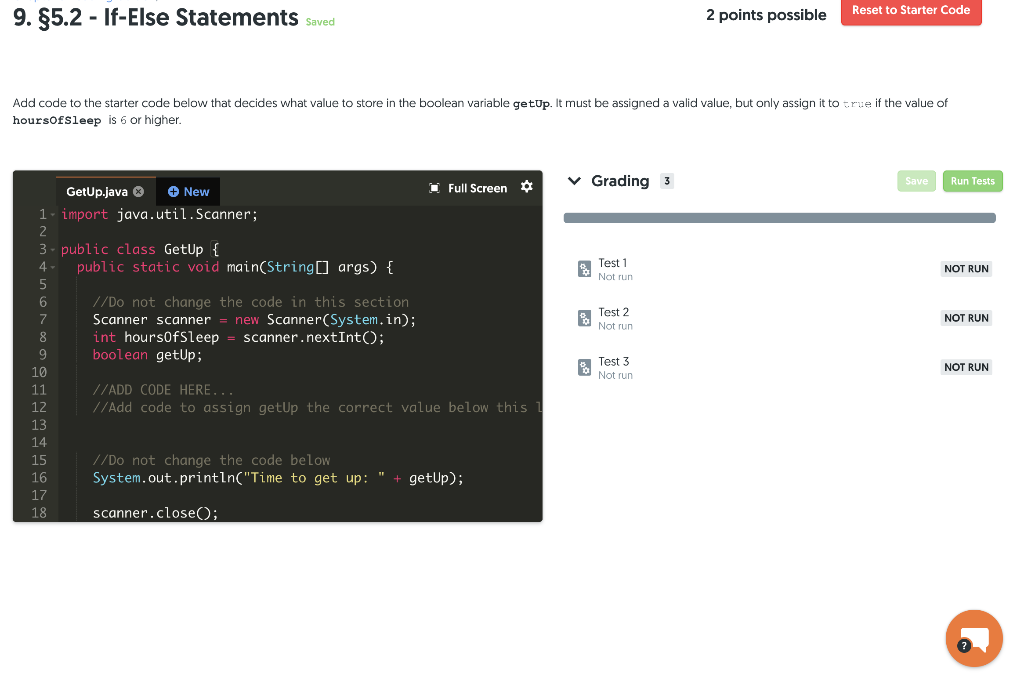The image size is (1024, 688).
Task: Fold the GetUp class at line 3
Action: pos(53,250)
